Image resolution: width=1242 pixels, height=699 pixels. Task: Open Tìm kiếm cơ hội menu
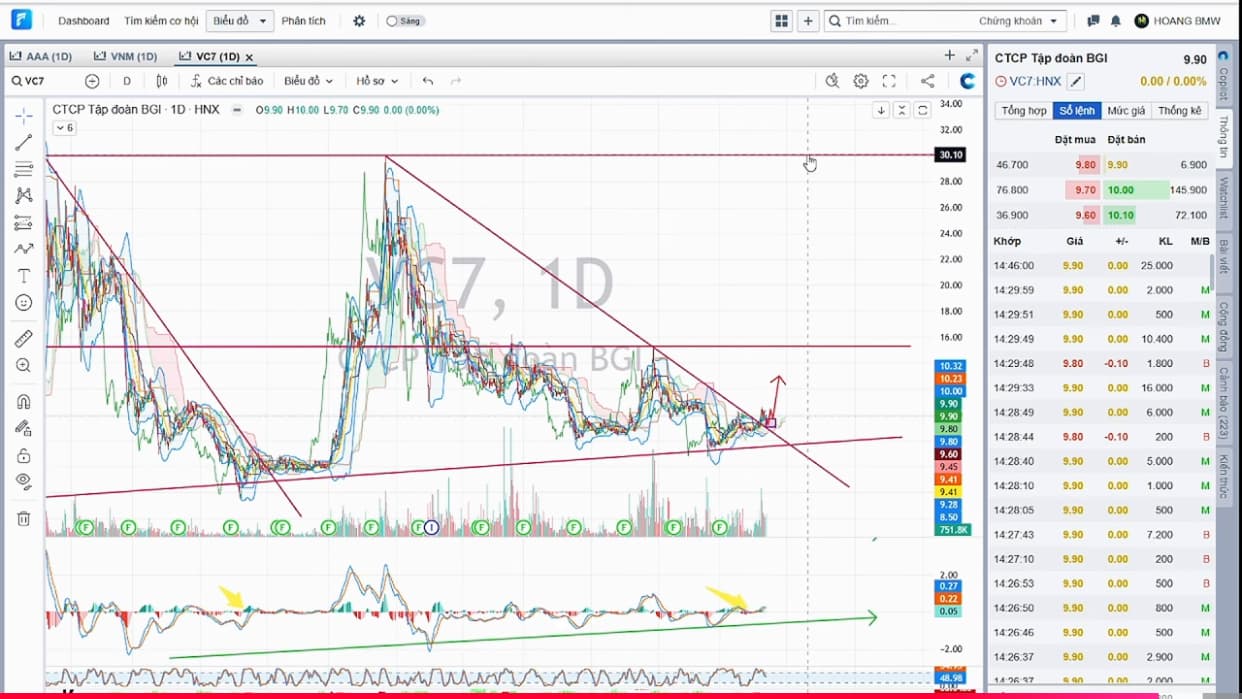[161, 21]
